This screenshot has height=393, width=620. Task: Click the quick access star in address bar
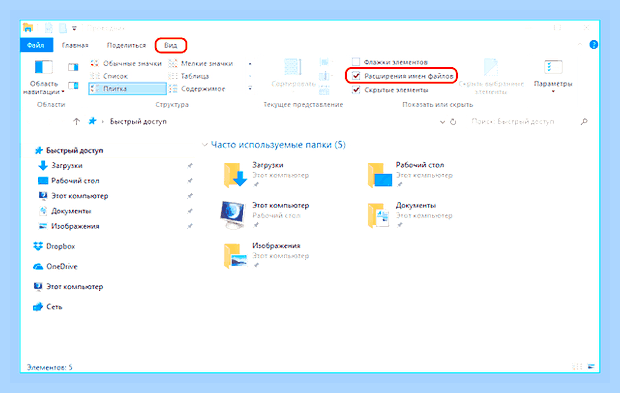(92, 121)
